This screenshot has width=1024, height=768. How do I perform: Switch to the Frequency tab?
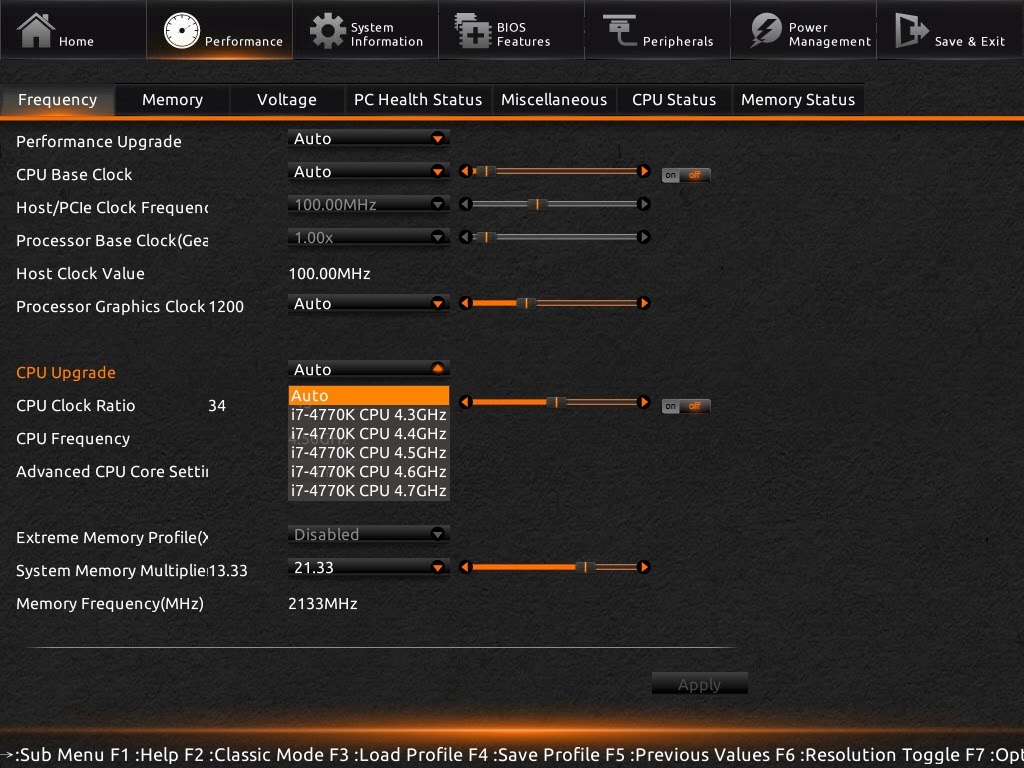pos(57,100)
